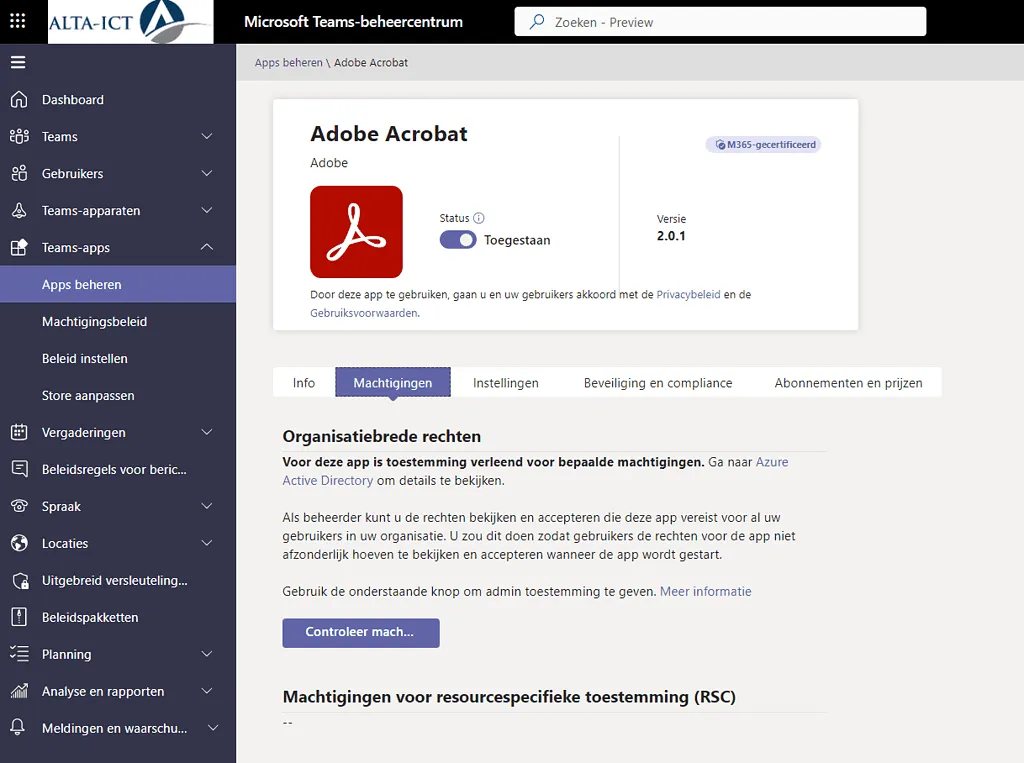Image resolution: width=1024 pixels, height=763 pixels.
Task: Select the Beleidspakketten icon
Action: click(x=20, y=617)
